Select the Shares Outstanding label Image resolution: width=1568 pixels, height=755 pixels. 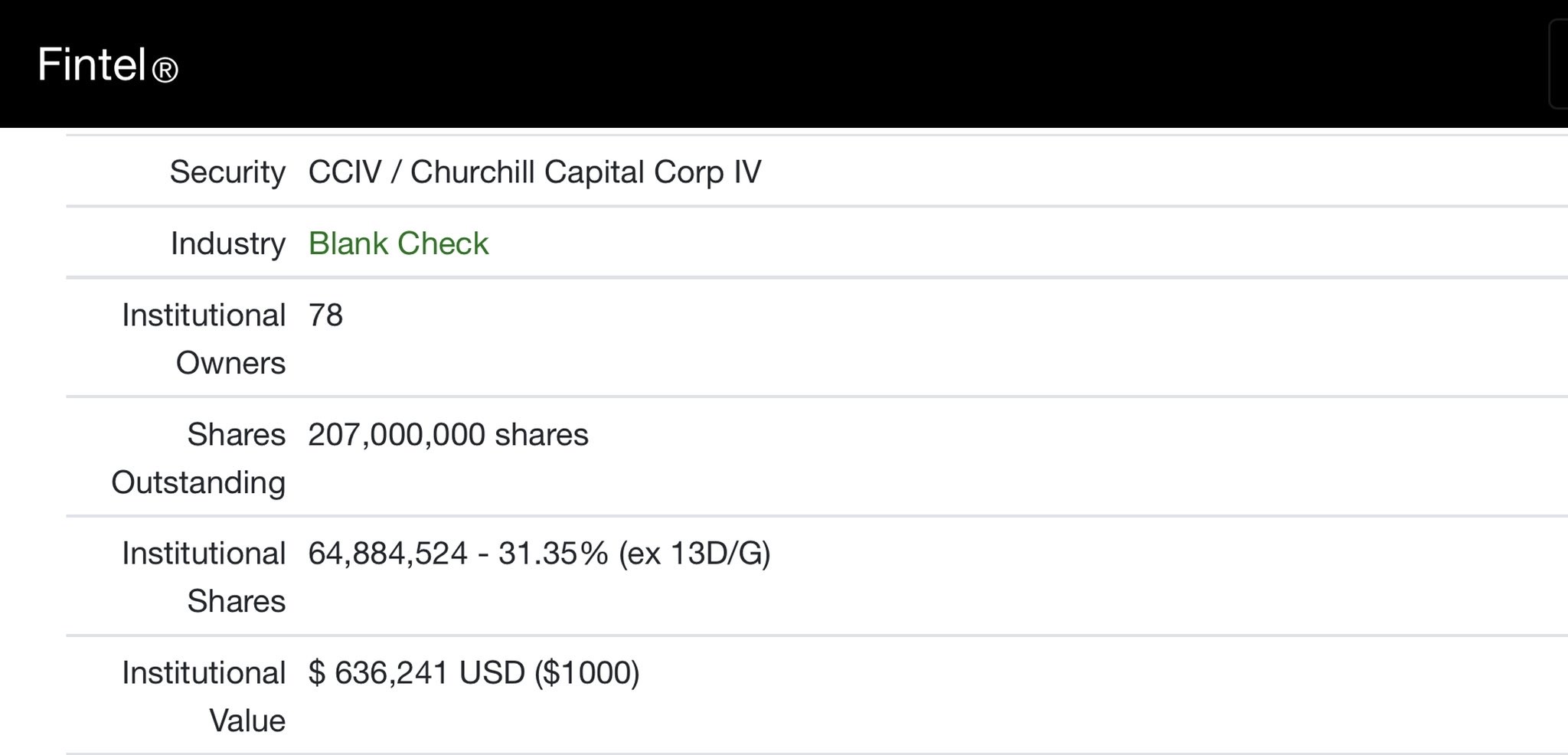pos(198,458)
